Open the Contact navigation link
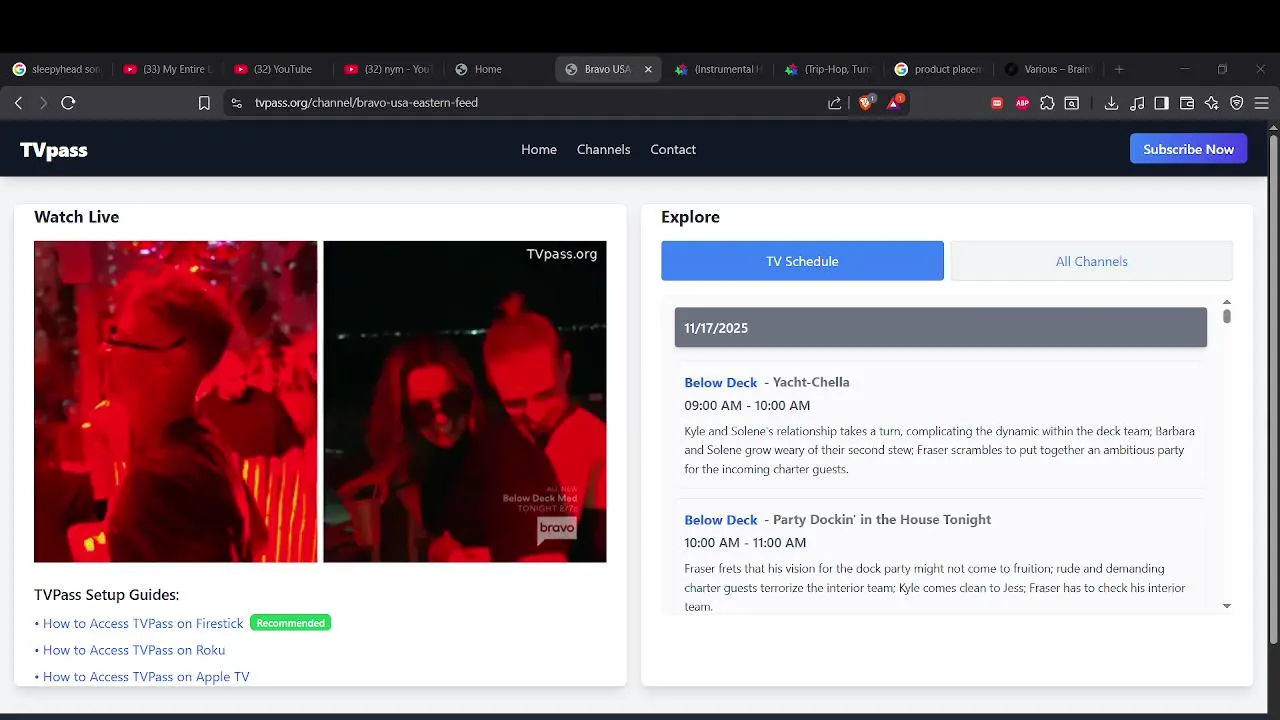 coord(673,149)
